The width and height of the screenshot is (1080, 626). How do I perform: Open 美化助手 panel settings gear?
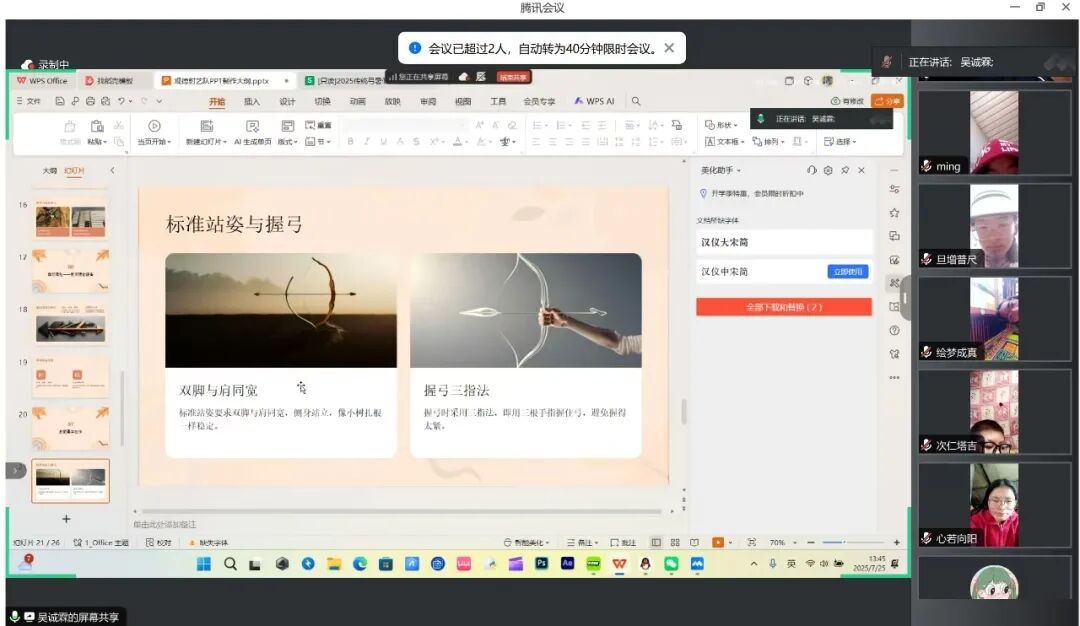point(828,170)
